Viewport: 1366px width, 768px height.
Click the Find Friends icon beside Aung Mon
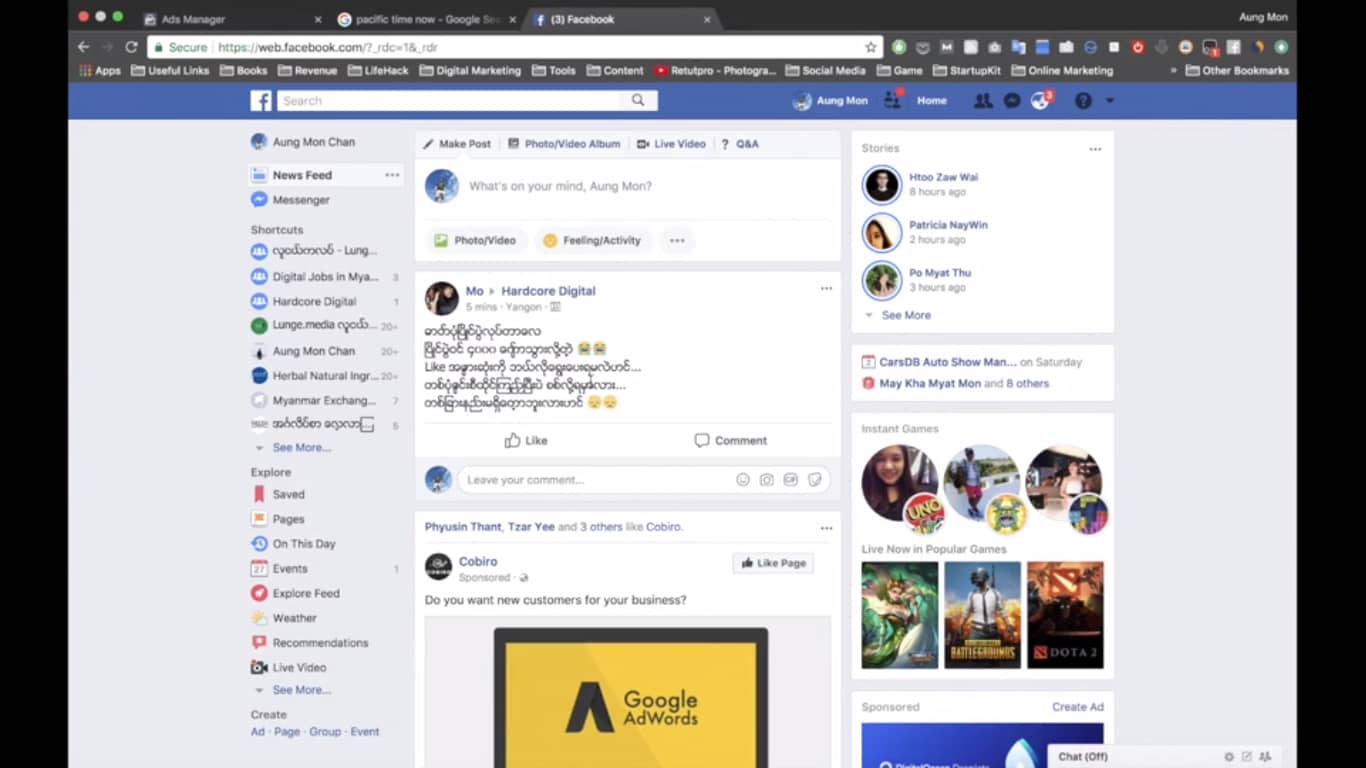(x=891, y=100)
